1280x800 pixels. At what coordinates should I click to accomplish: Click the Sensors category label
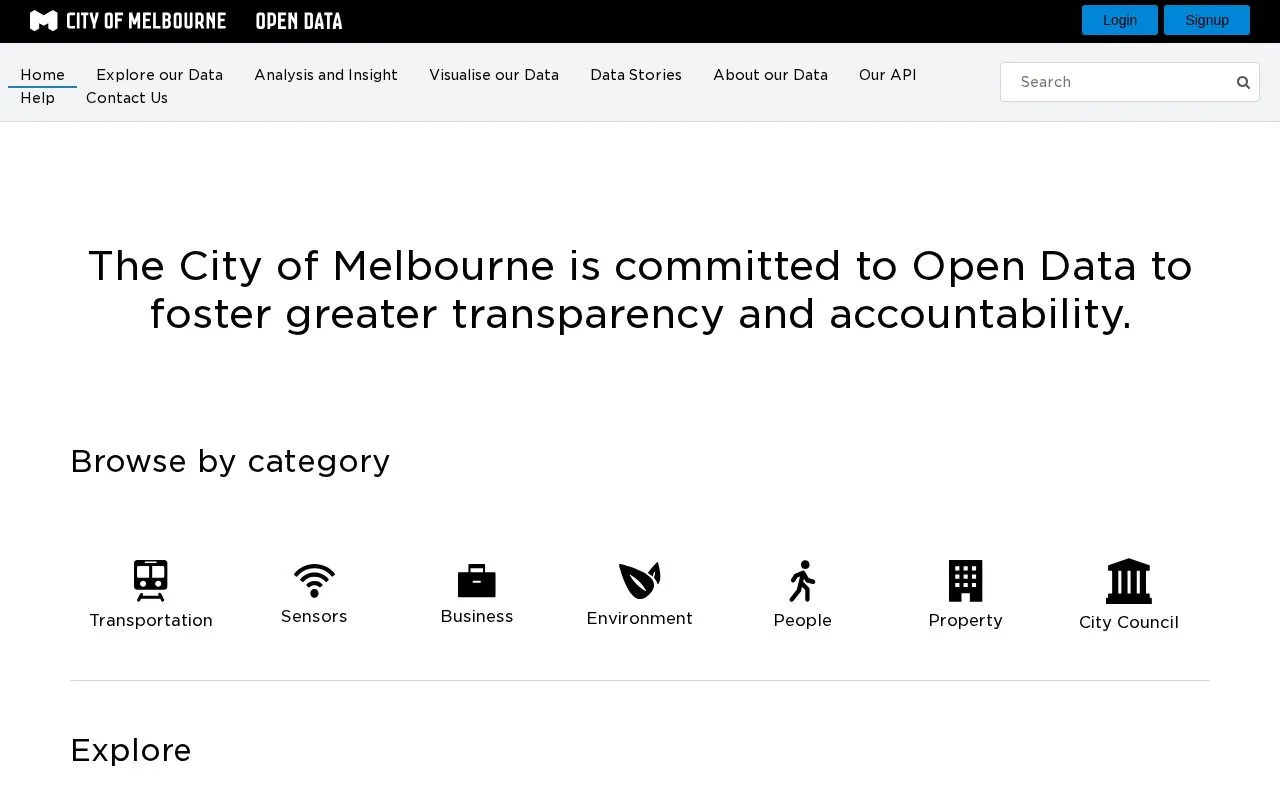[x=314, y=617]
